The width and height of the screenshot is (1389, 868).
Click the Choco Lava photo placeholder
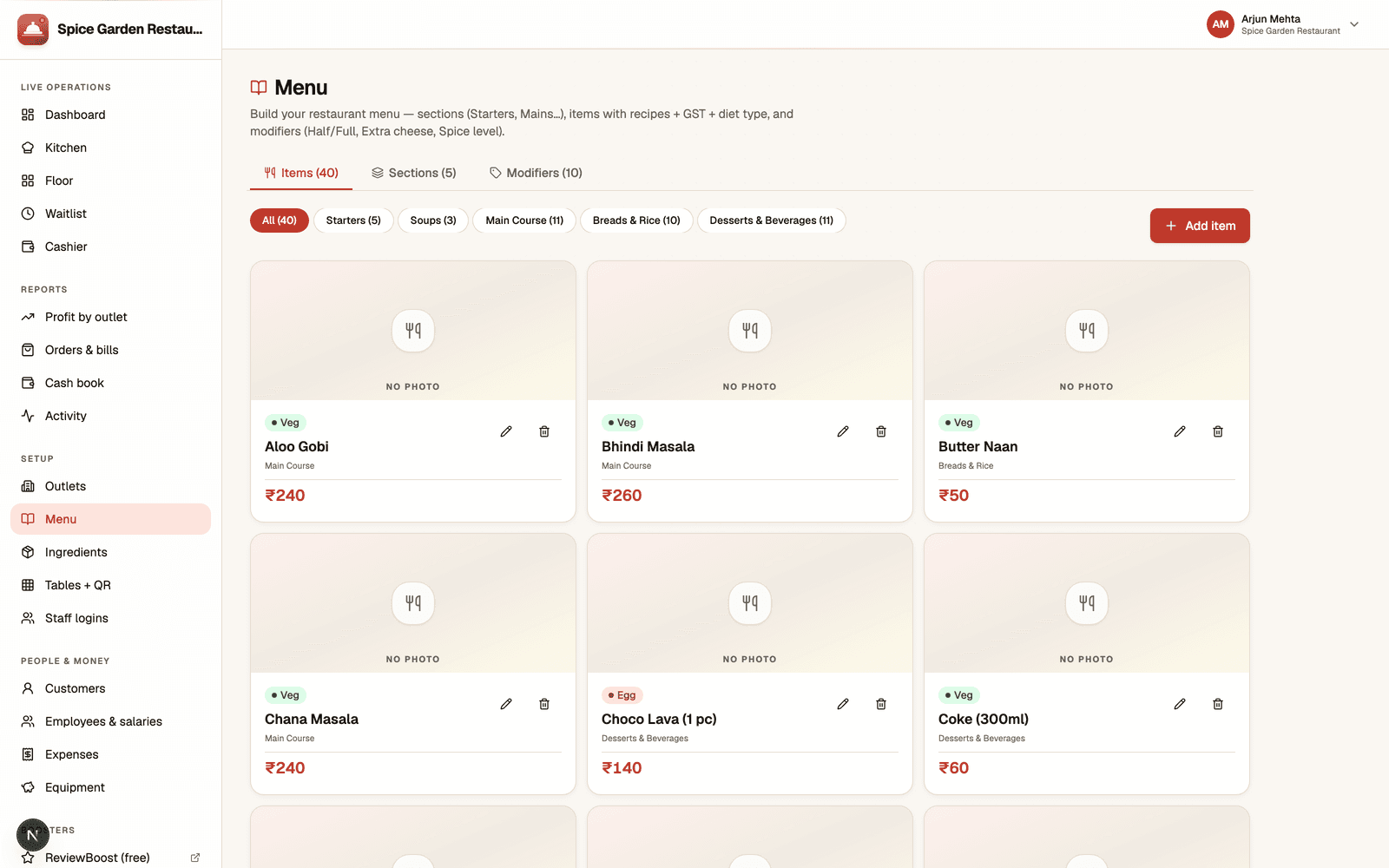[x=750, y=603]
